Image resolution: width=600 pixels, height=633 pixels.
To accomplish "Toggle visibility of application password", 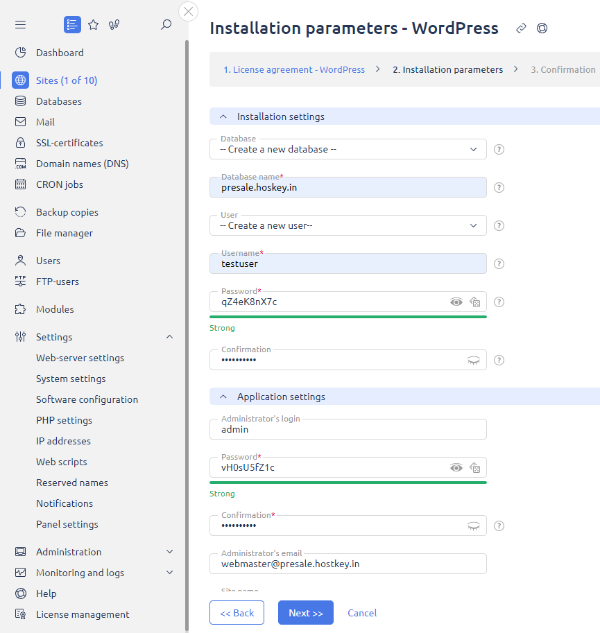I will coord(456,467).
